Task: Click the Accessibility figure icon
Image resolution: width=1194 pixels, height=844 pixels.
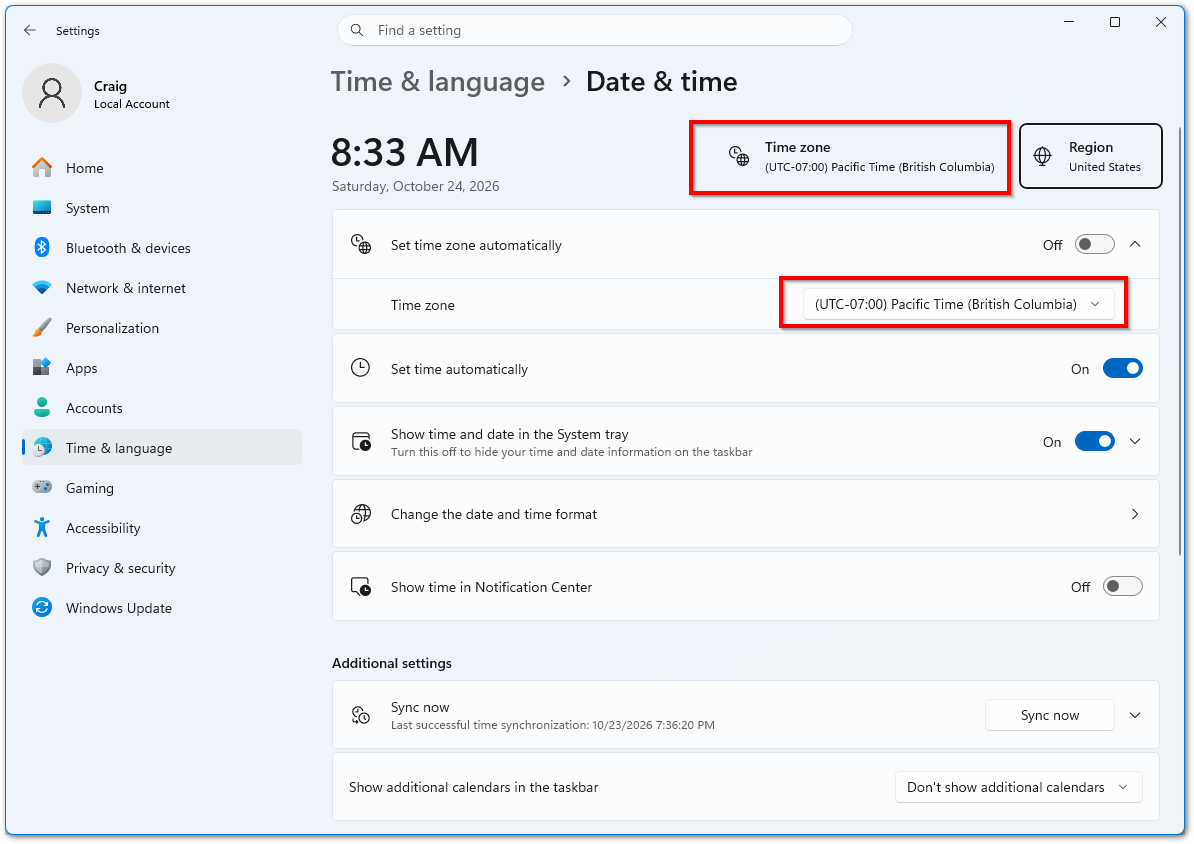Action: (42, 528)
